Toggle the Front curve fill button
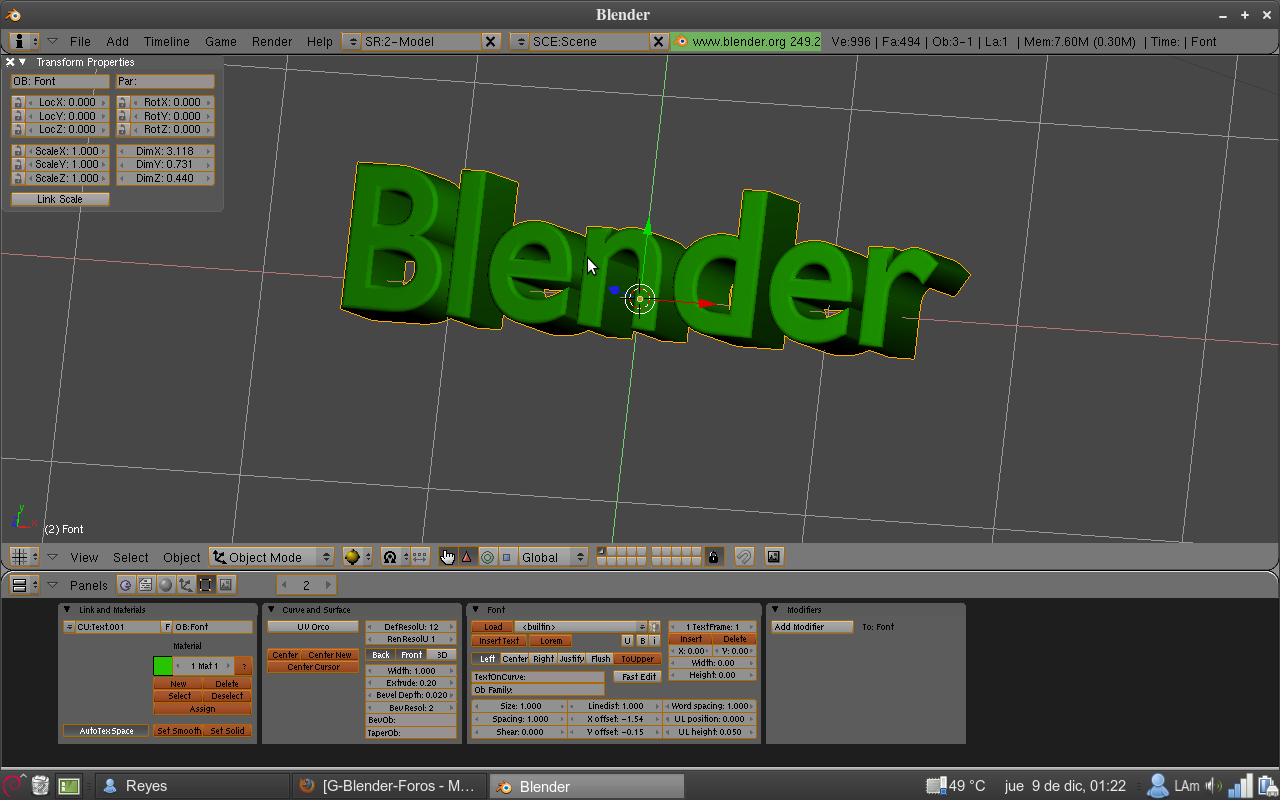This screenshot has width=1280, height=800. pyautogui.click(x=411, y=655)
